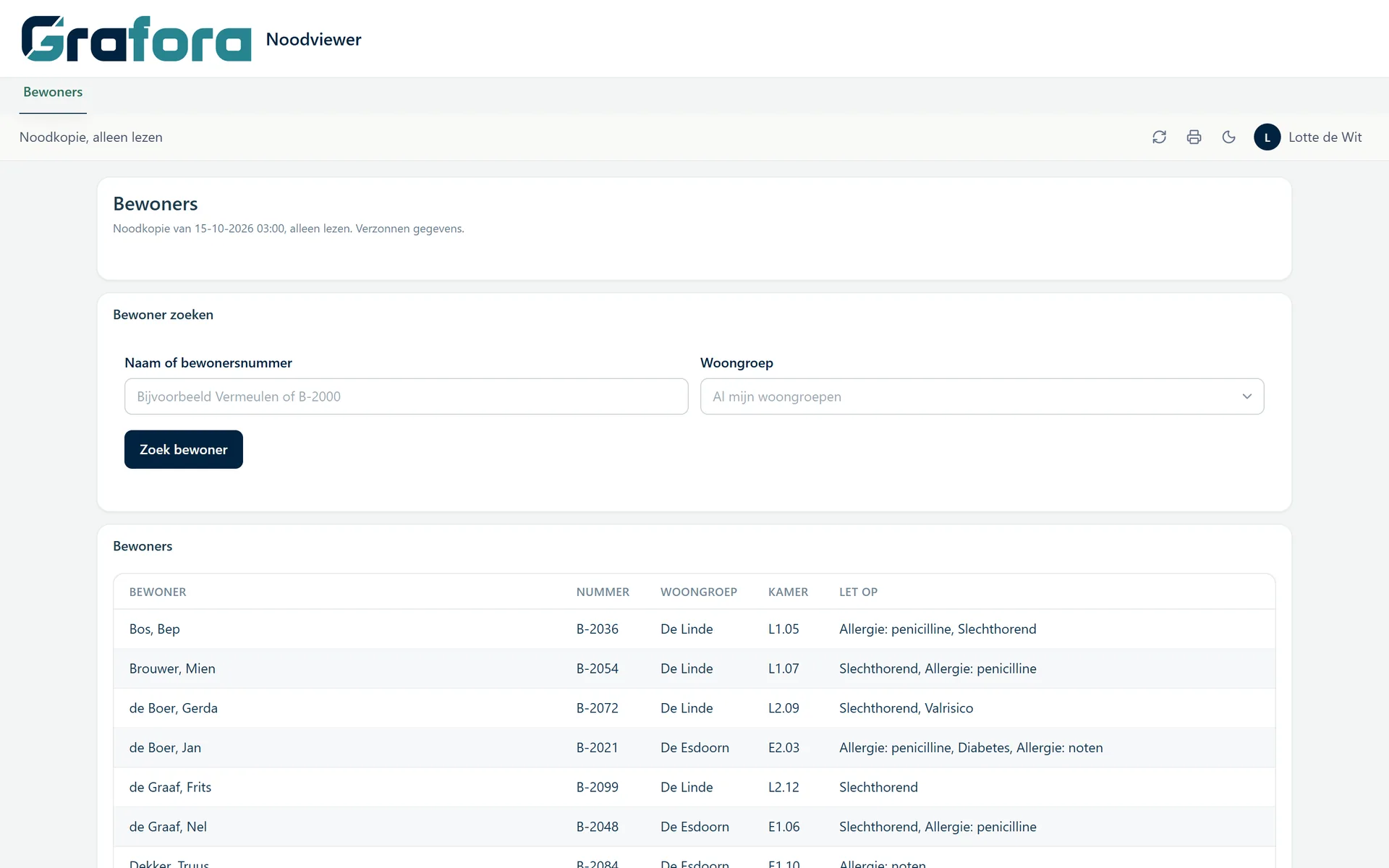Click resident number B-2054
This screenshot has height=868, width=1389.
click(598, 668)
